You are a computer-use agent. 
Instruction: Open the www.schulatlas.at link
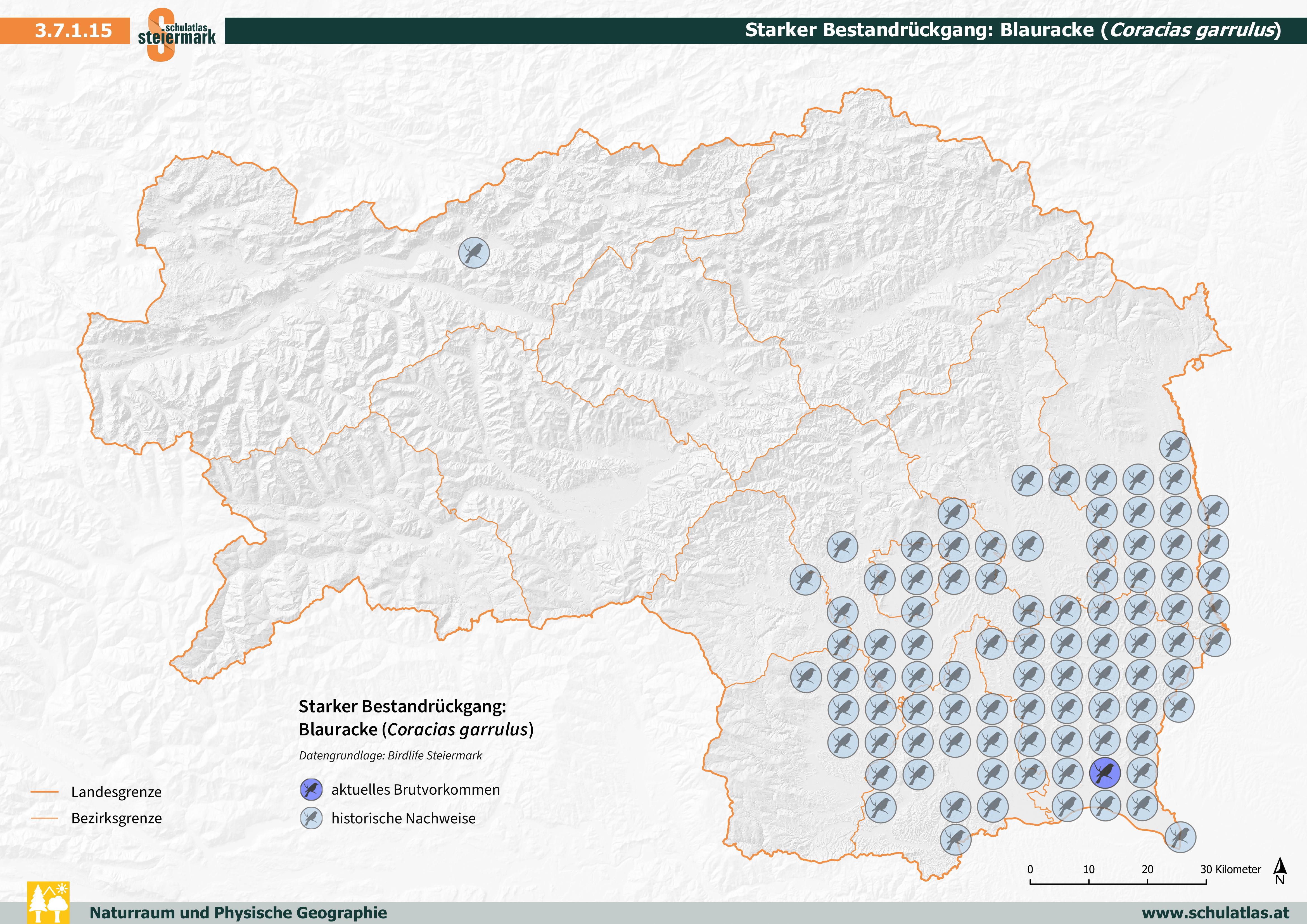(x=1215, y=913)
